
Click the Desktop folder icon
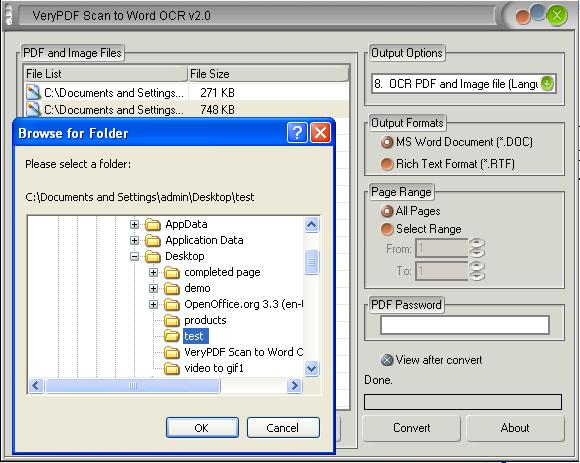(x=152, y=256)
